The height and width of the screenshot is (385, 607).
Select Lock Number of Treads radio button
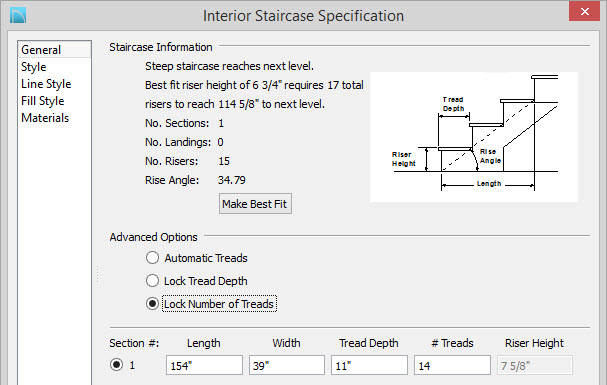[152, 304]
